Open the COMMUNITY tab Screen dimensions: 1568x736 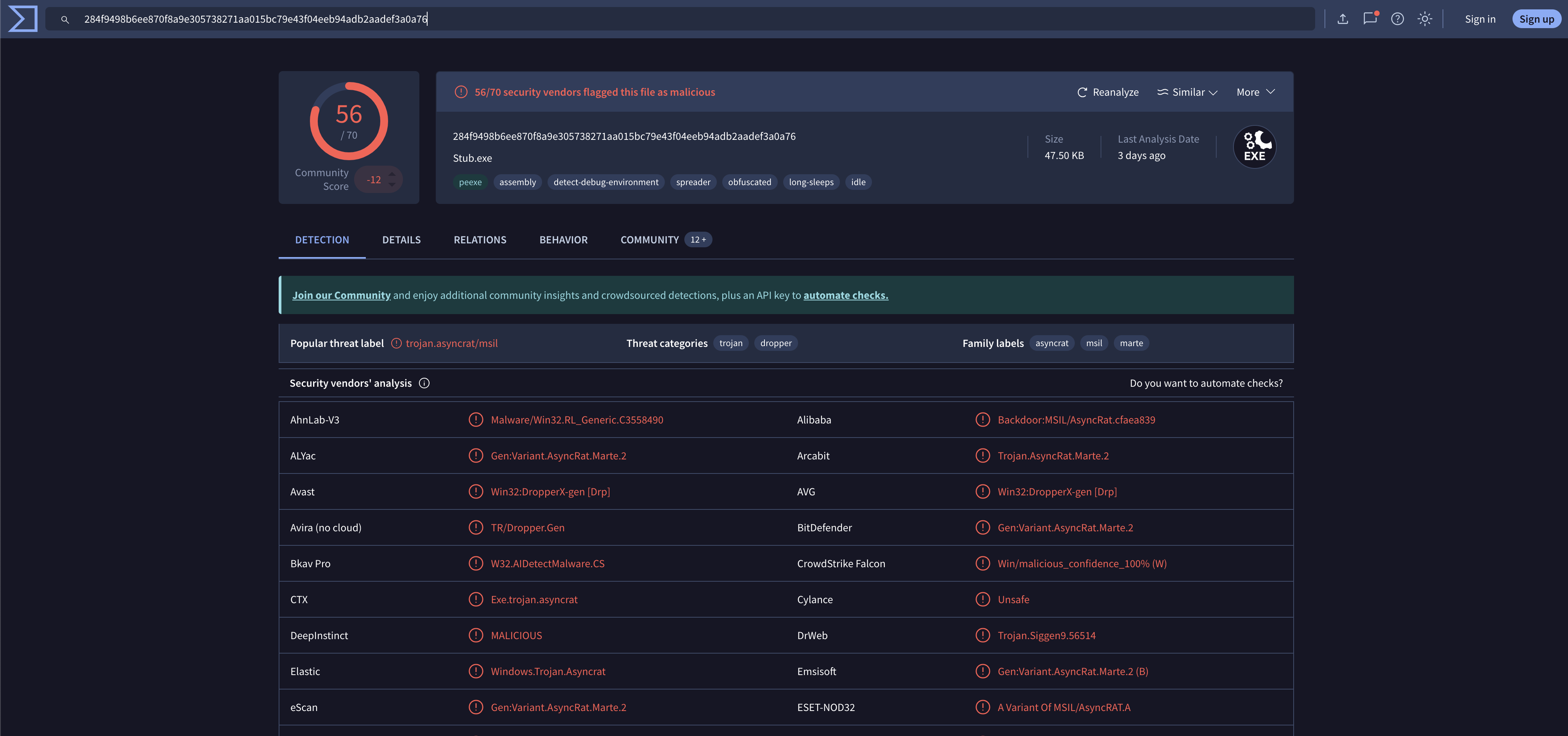650,239
